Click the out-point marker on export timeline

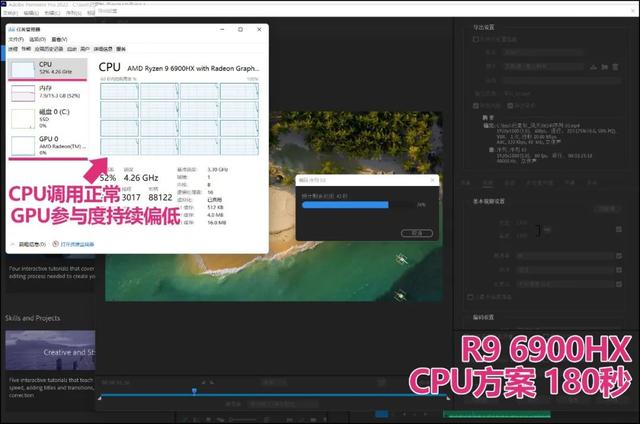[x=448, y=397]
